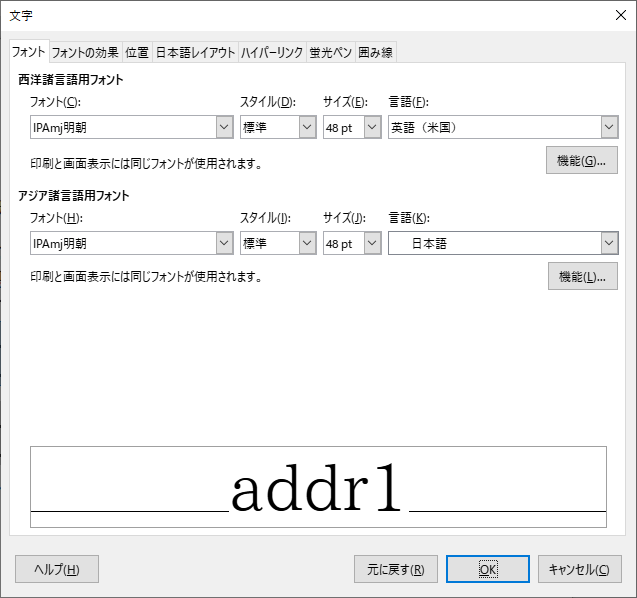This screenshot has height=598, width=637.
Task: Click the フォント(C): label
Action: [x=55, y=102]
